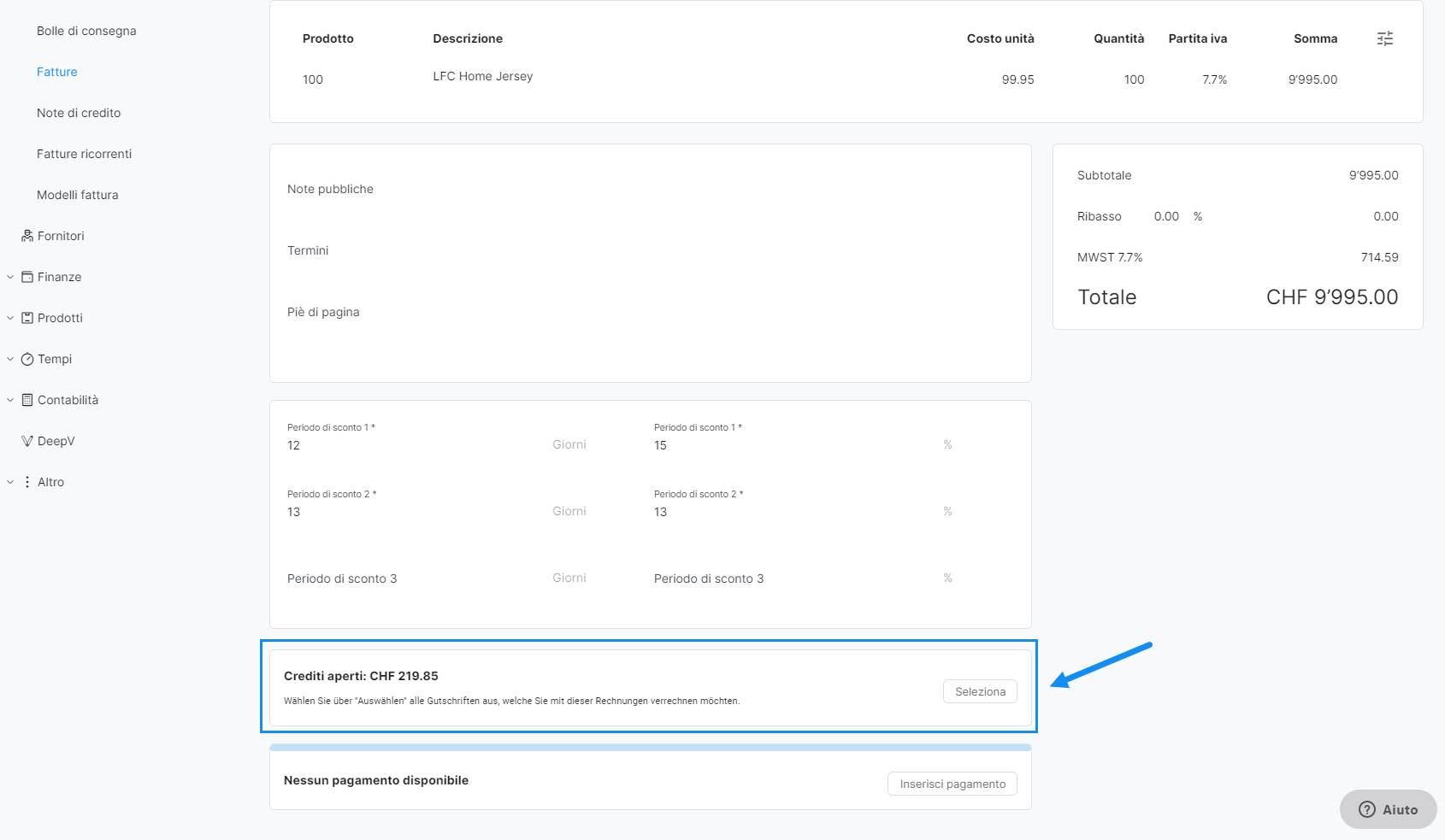This screenshot has height=840, width=1445.
Task: Open Fornitori menu entry
Action: click(61, 236)
